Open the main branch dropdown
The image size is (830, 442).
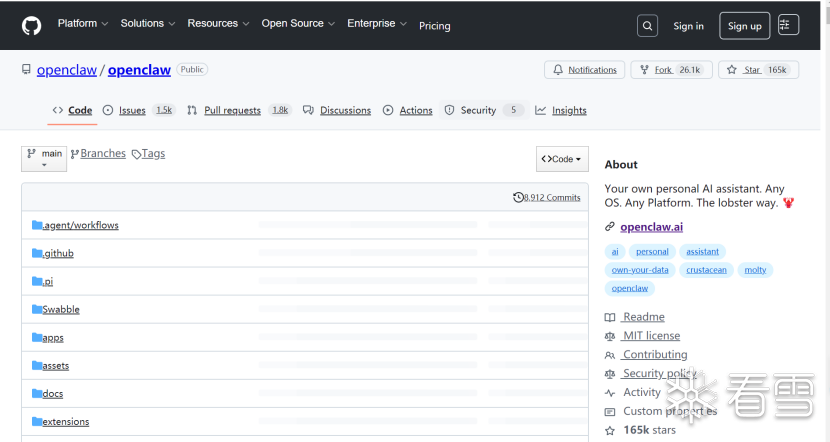(44, 158)
